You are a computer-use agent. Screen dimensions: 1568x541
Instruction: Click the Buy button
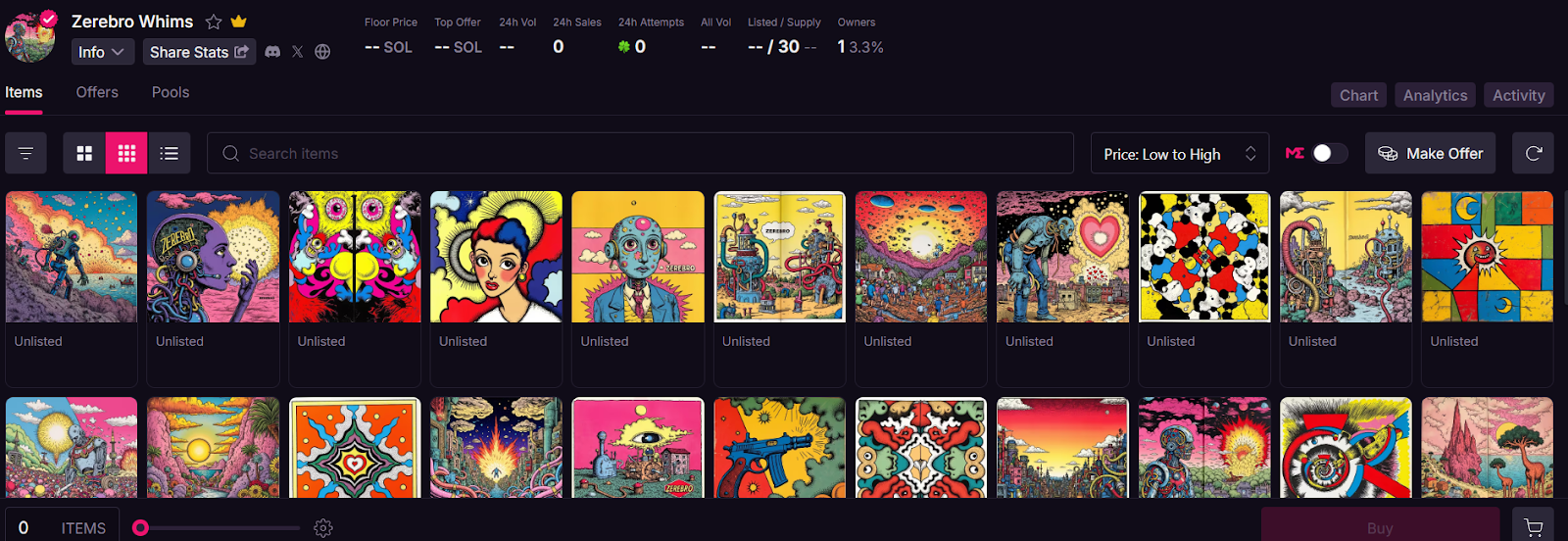[x=1380, y=527]
